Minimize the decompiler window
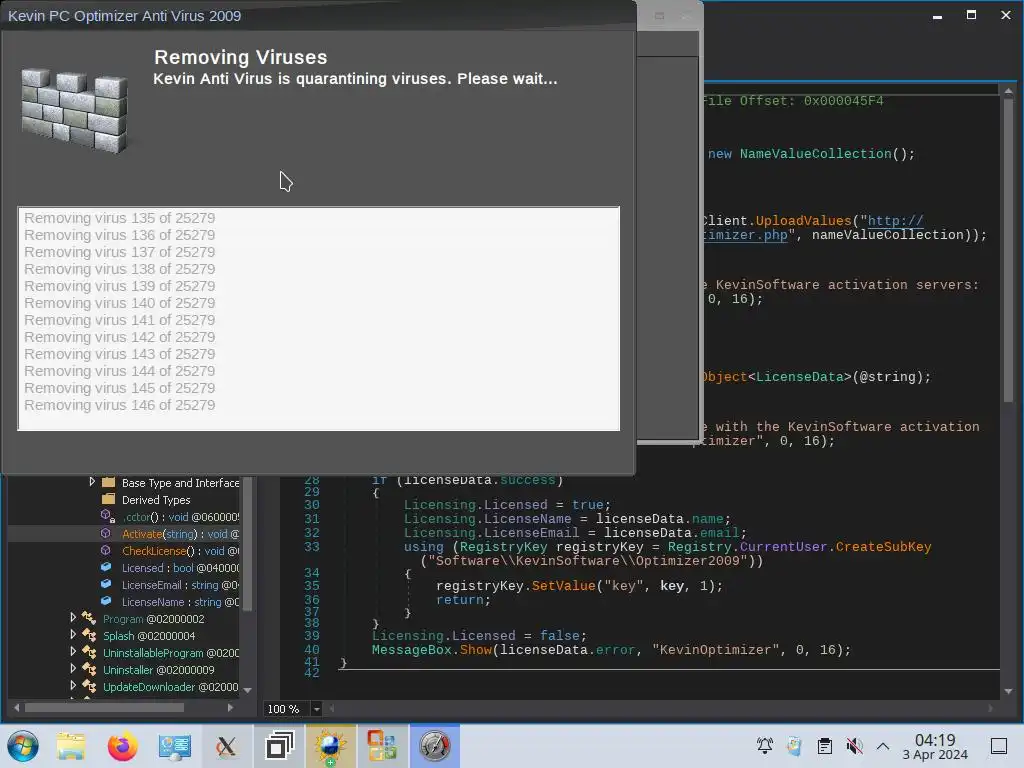This screenshot has width=1024, height=768. (x=938, y=15)
